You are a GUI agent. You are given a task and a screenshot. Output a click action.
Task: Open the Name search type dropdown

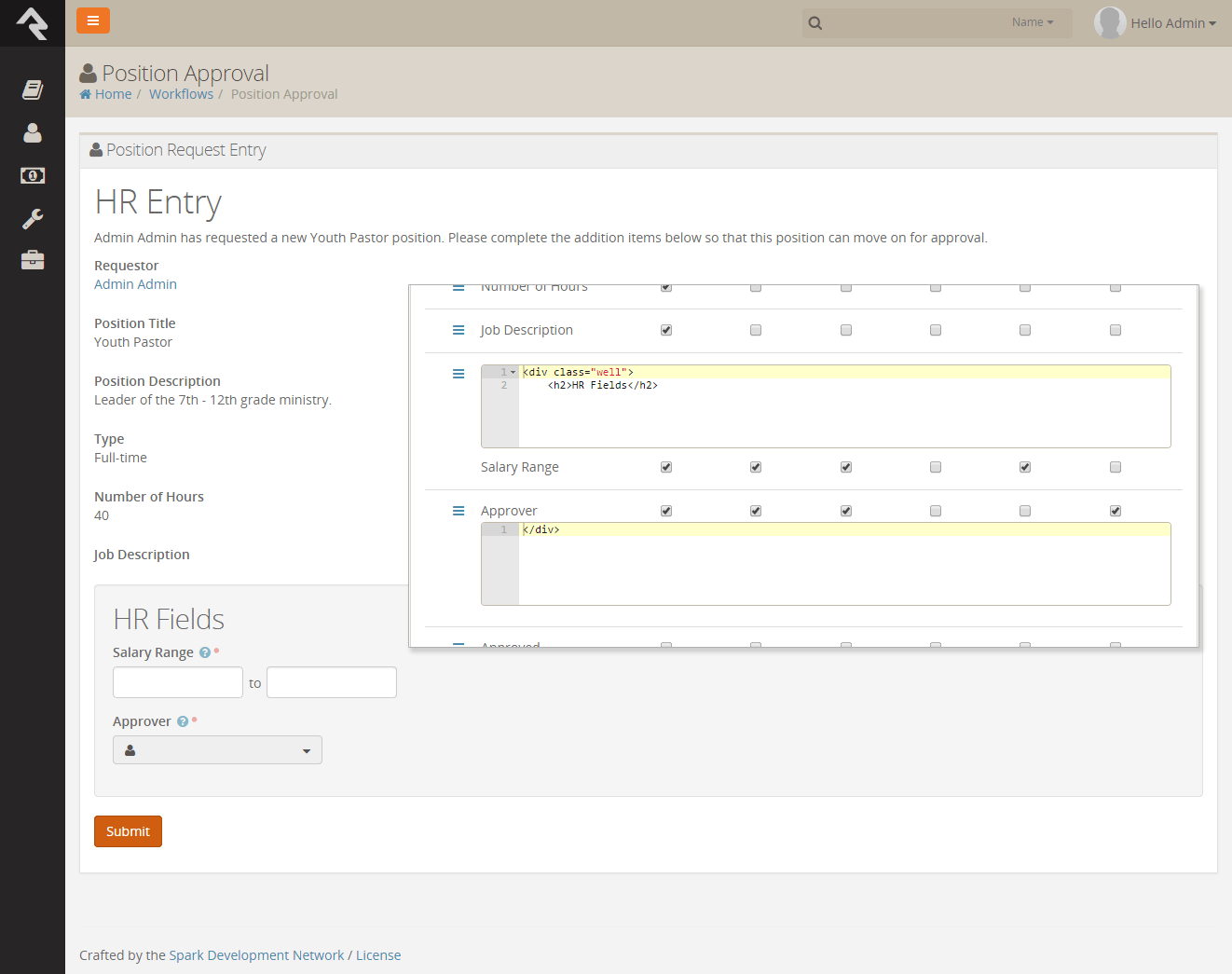click(1033, 22)
